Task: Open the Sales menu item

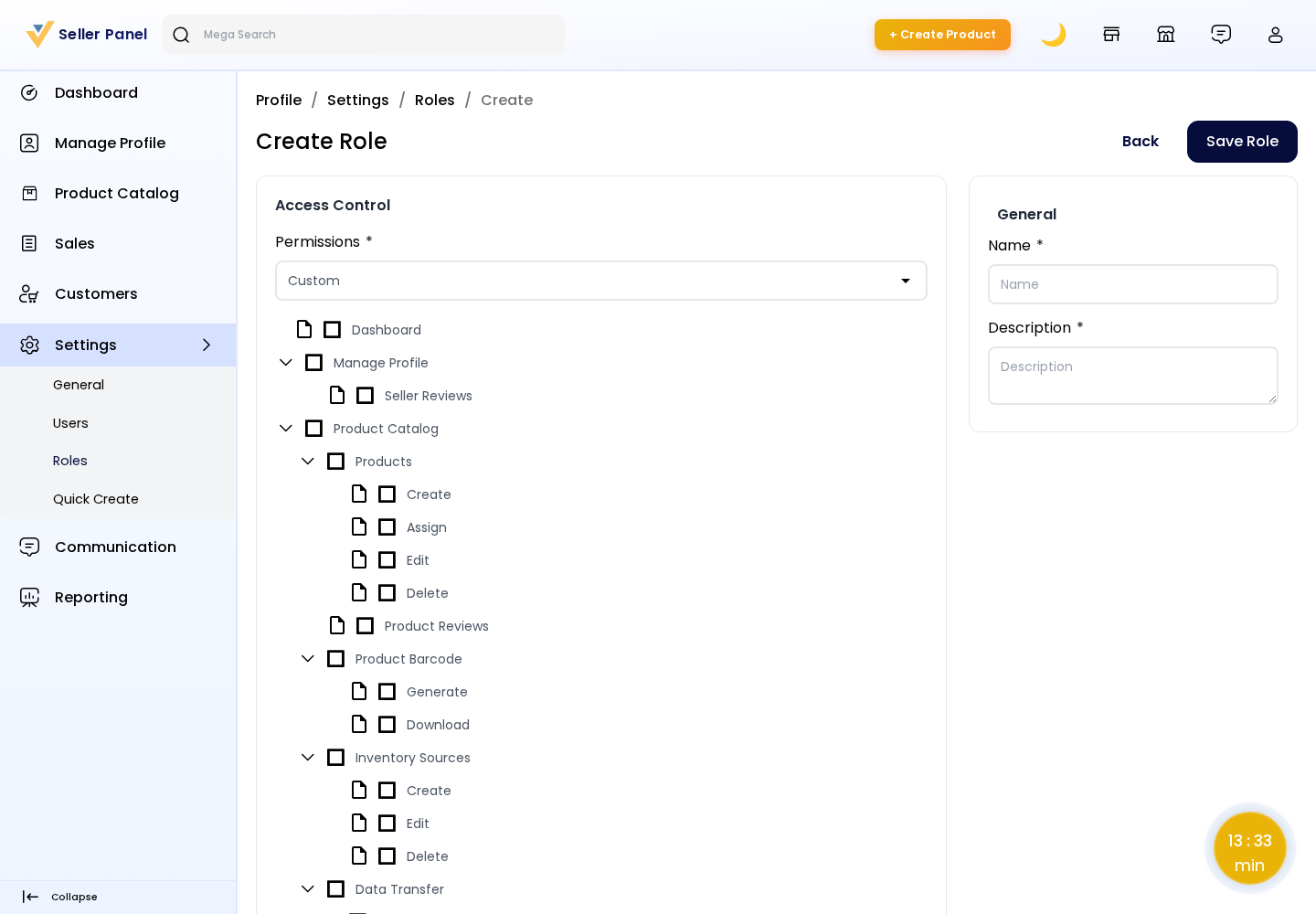Action: coord(118,243)
